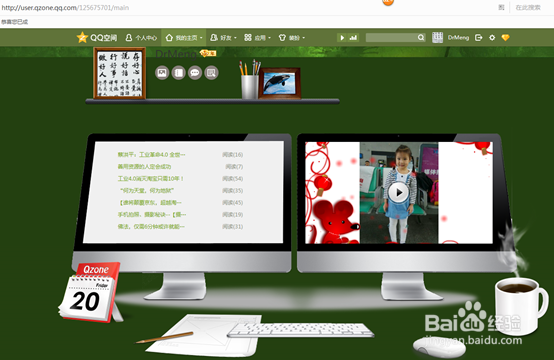Click the music equalizer bars icon
Image resolution: width=554 pixels, height=360 pixels.
coord(353,37)
